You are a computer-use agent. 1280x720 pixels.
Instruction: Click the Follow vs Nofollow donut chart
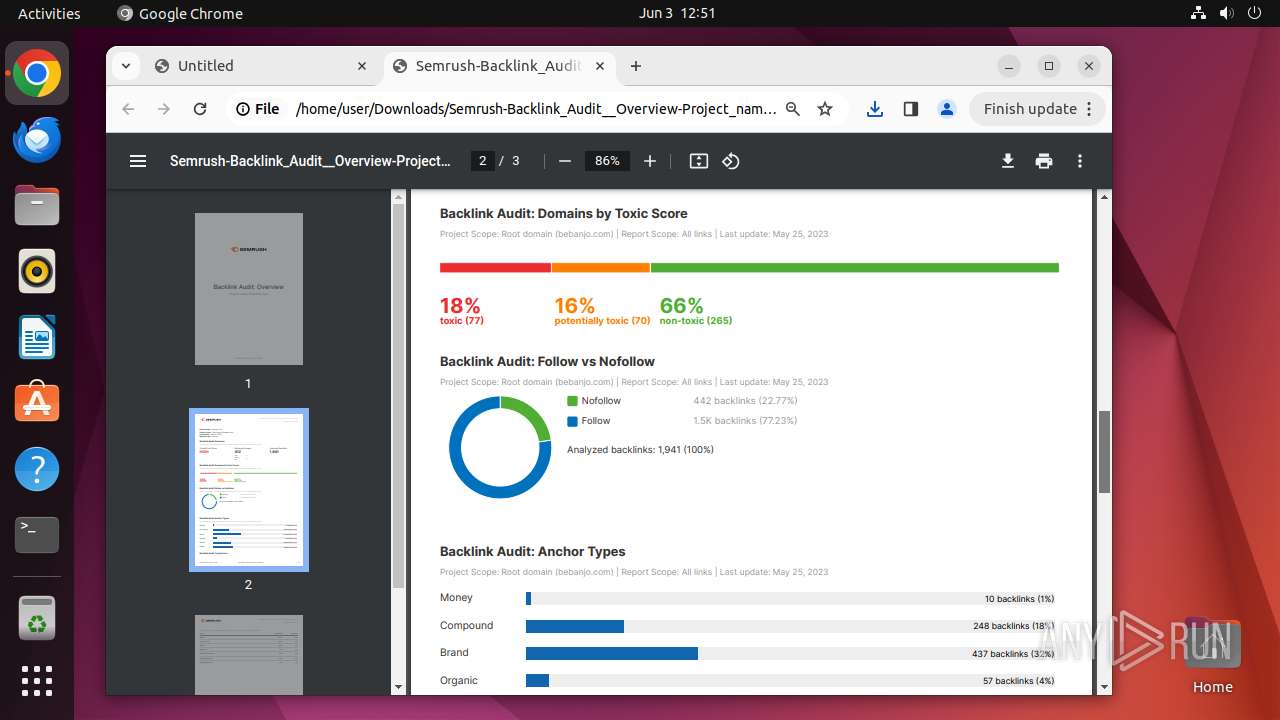point(500,447)
